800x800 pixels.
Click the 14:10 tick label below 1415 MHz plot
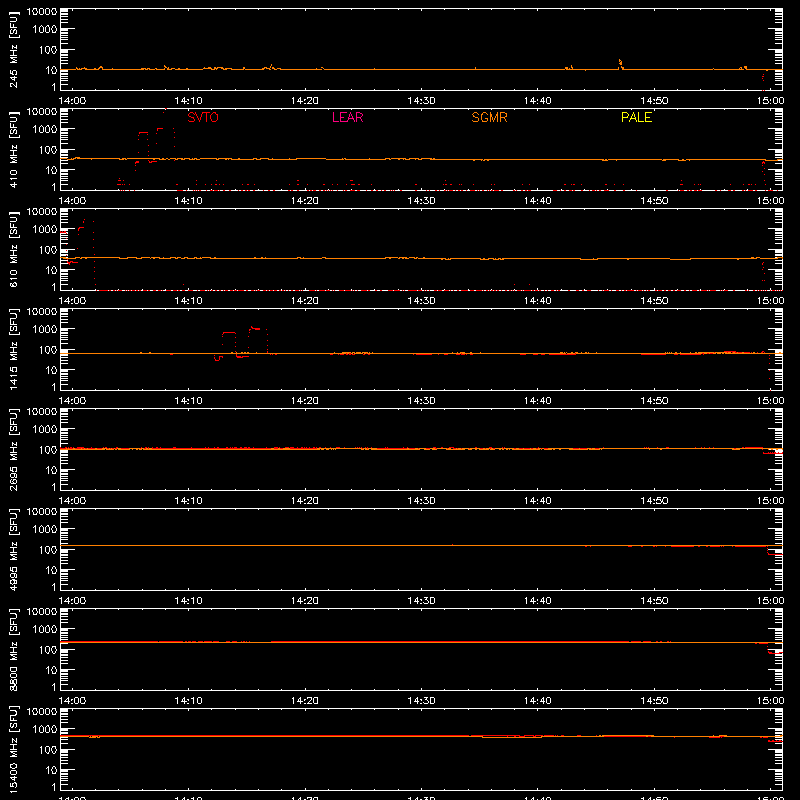[x=188, y=401]
